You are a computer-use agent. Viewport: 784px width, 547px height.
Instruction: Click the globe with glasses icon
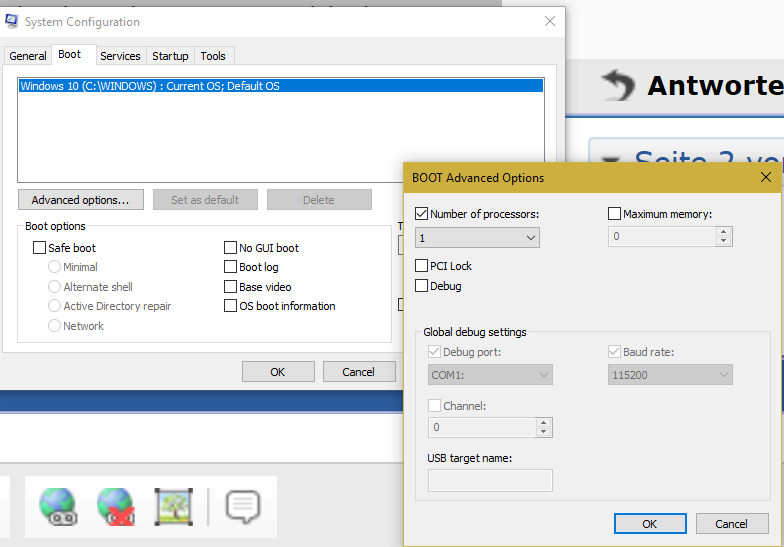click(x=58, y=507)
